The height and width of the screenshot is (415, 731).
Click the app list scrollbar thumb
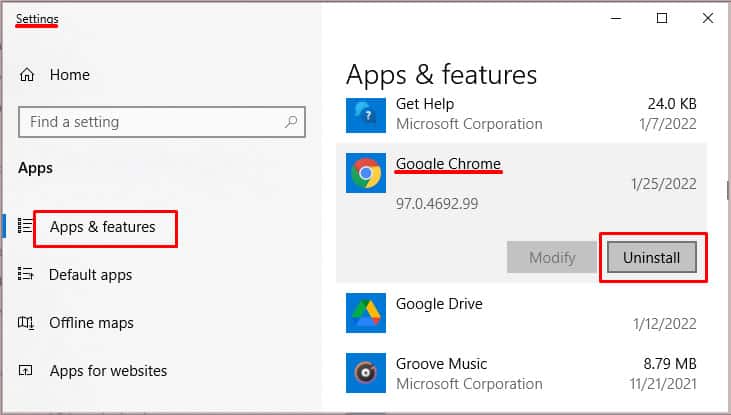(727, 190)
